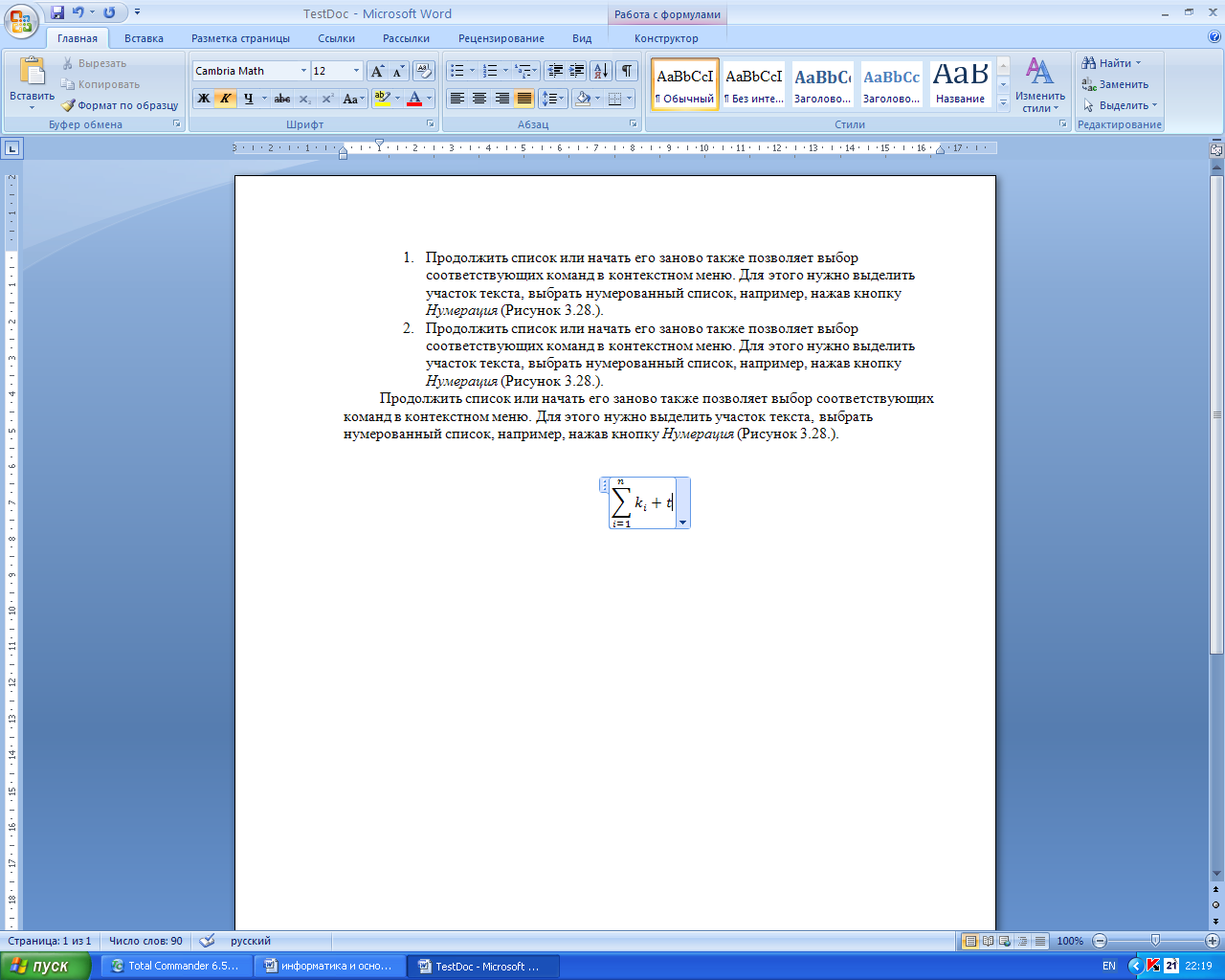Open Шрифт dialog launcher
The width and height of the screenshot is (1225, 980).
431,124
